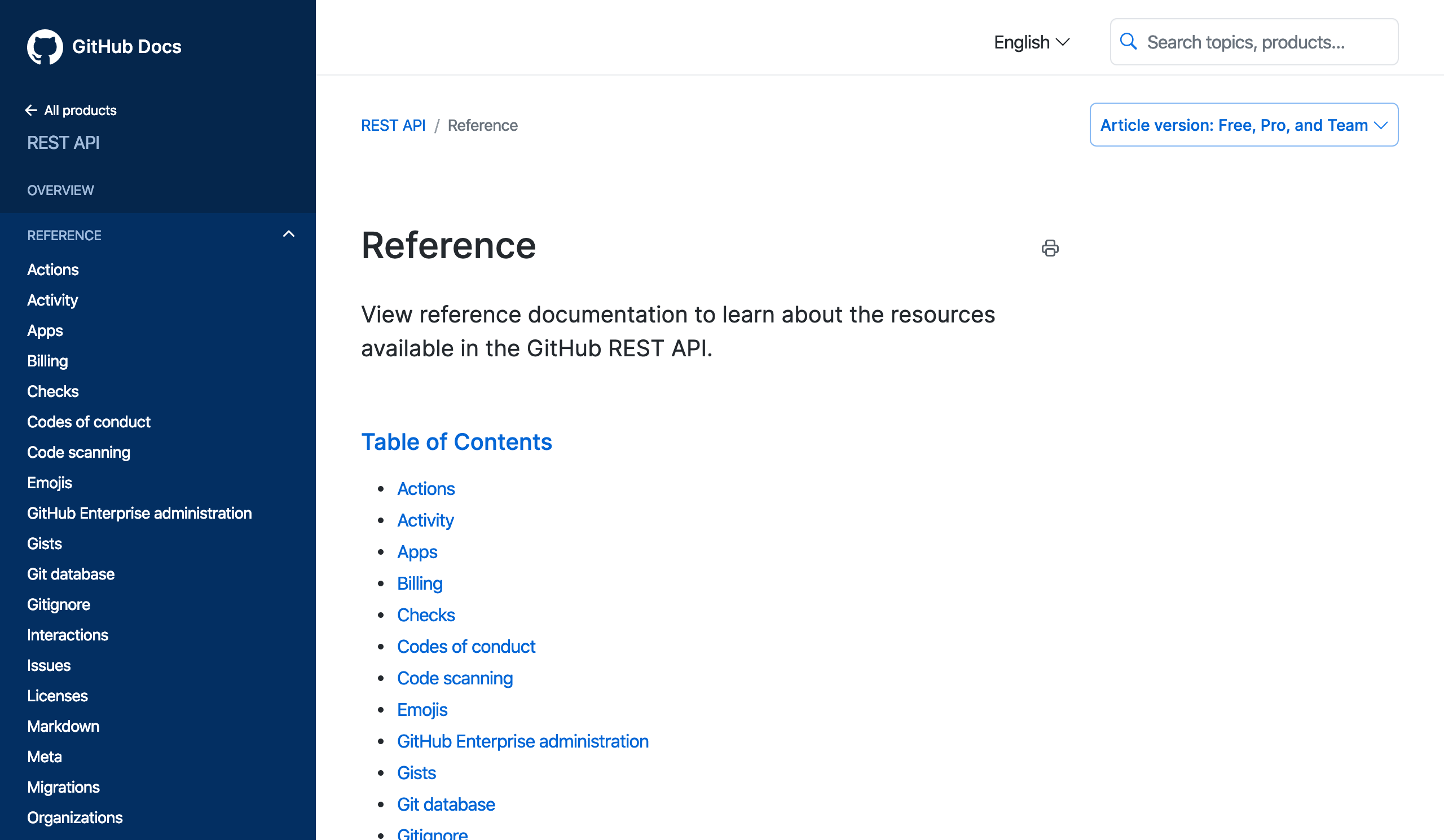1444x840 pixels.
Task: Open the OVERVIEW sidebar section
Action: [60, 190]
